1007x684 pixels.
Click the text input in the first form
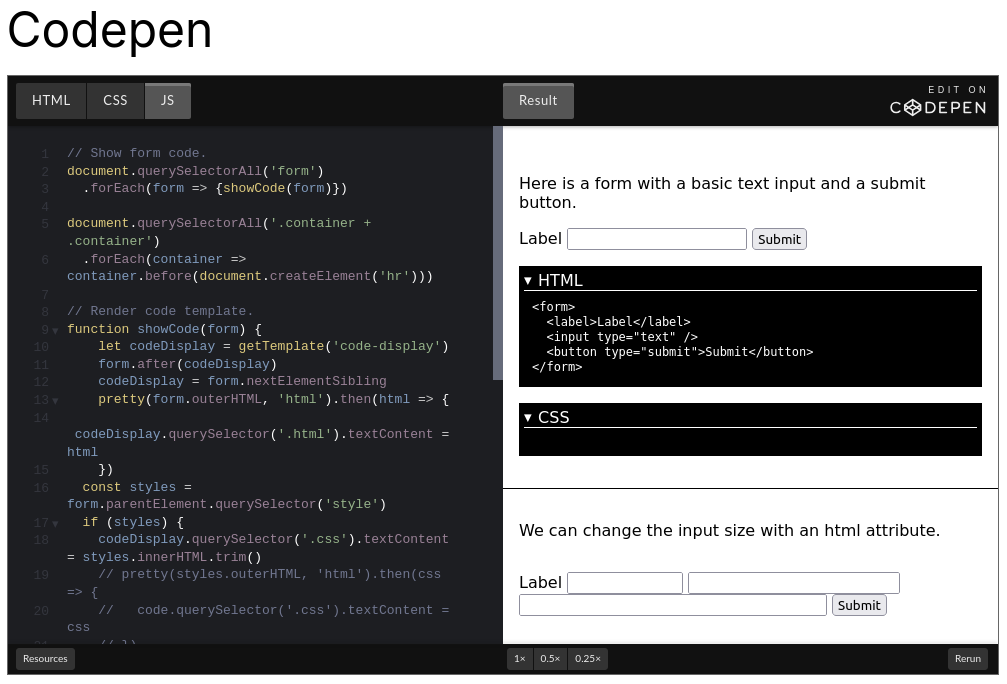[656, 239]
